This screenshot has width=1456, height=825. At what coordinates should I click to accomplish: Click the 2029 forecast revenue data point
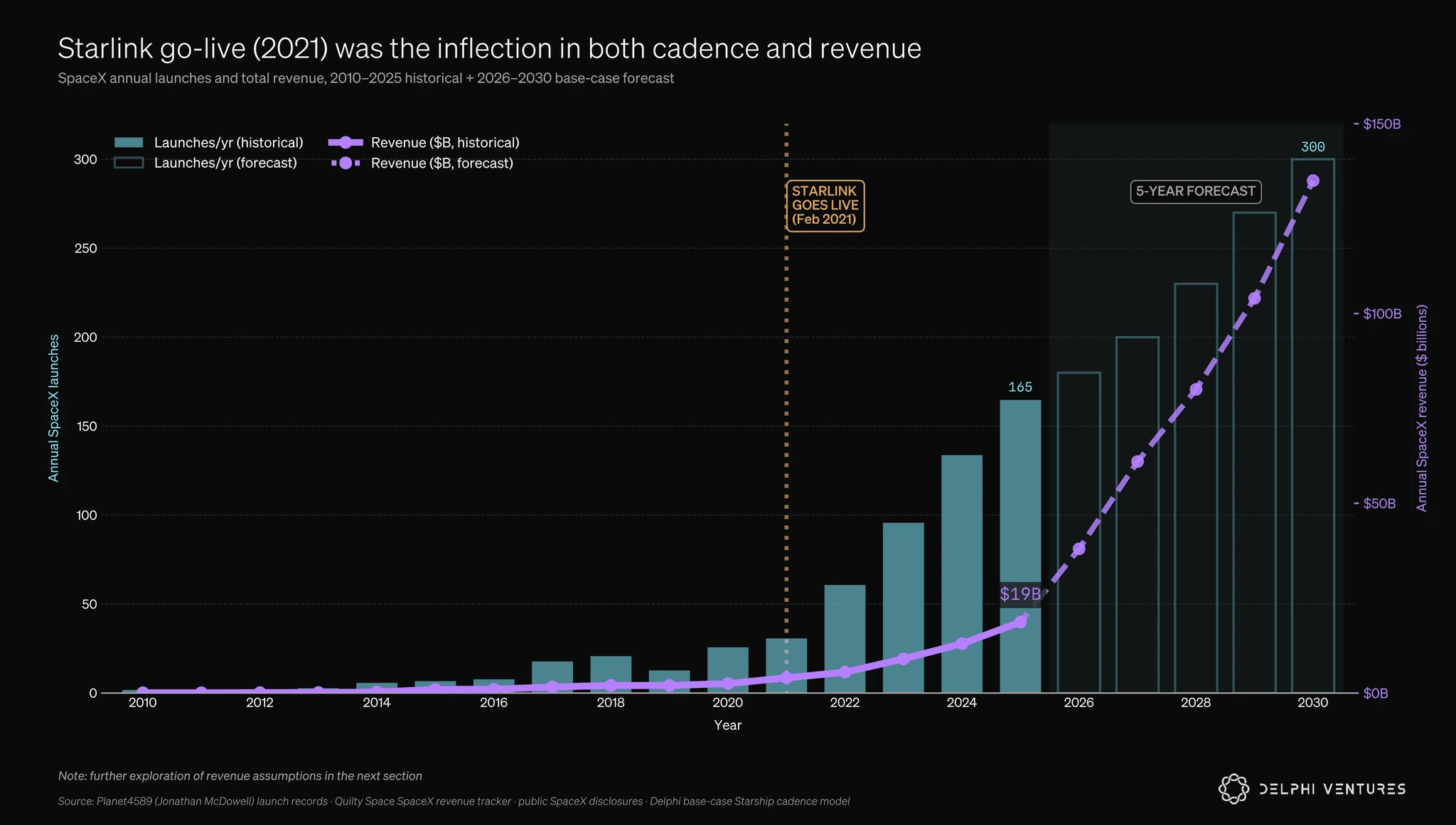coord(1254,298)
